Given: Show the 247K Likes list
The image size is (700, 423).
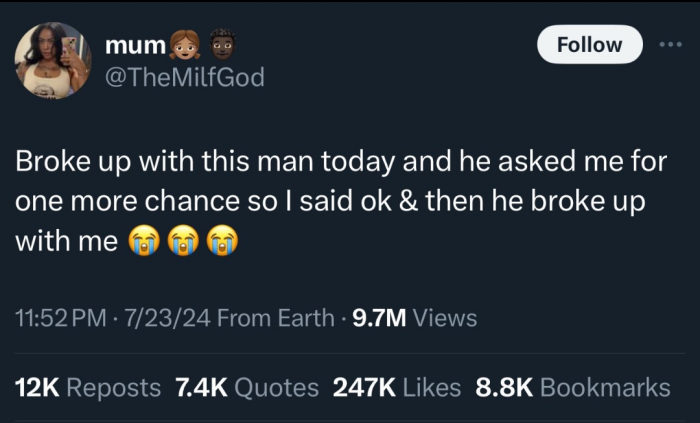Looking at the screenshot, I should [398, 388].
